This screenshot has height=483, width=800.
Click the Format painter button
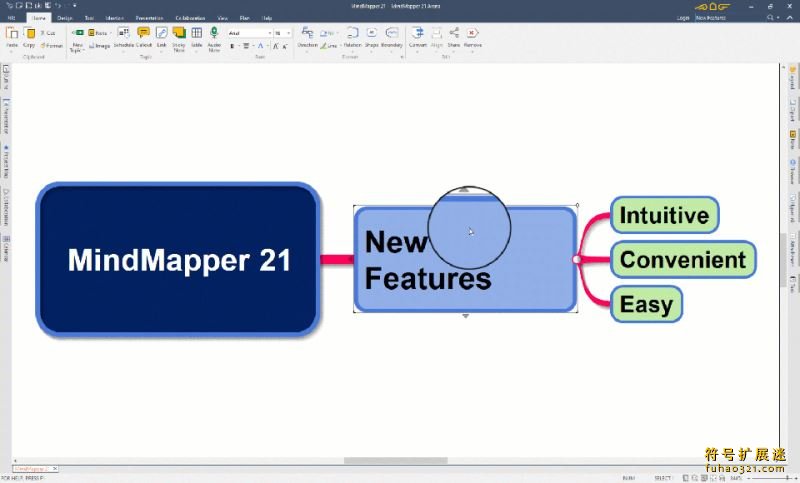coord(52,45)
